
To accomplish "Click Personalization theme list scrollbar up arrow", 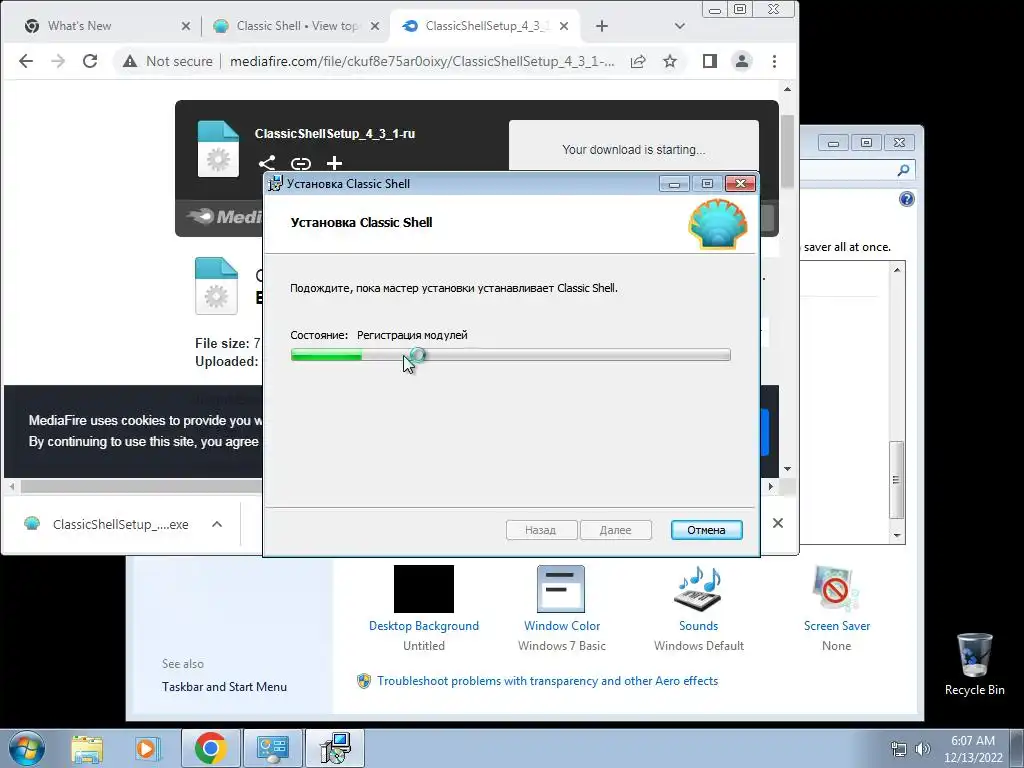I will [x=897, y=270].
